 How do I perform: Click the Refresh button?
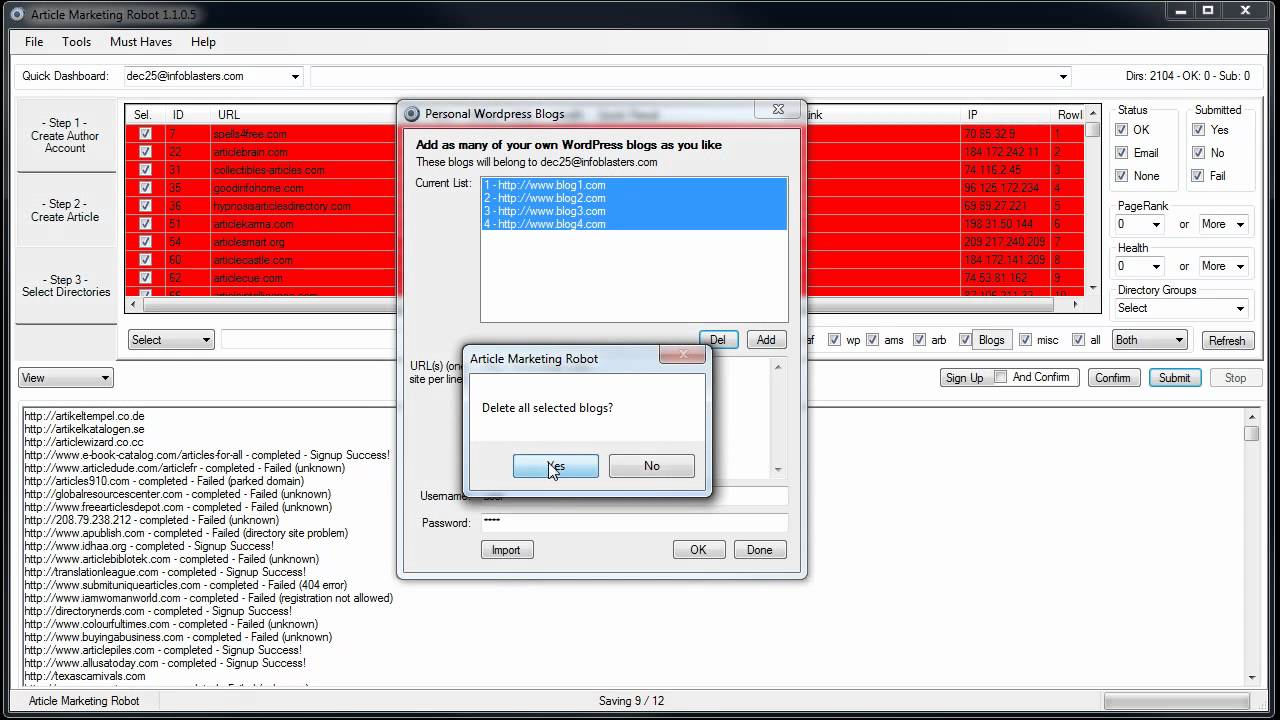(x=1226, y=340)
